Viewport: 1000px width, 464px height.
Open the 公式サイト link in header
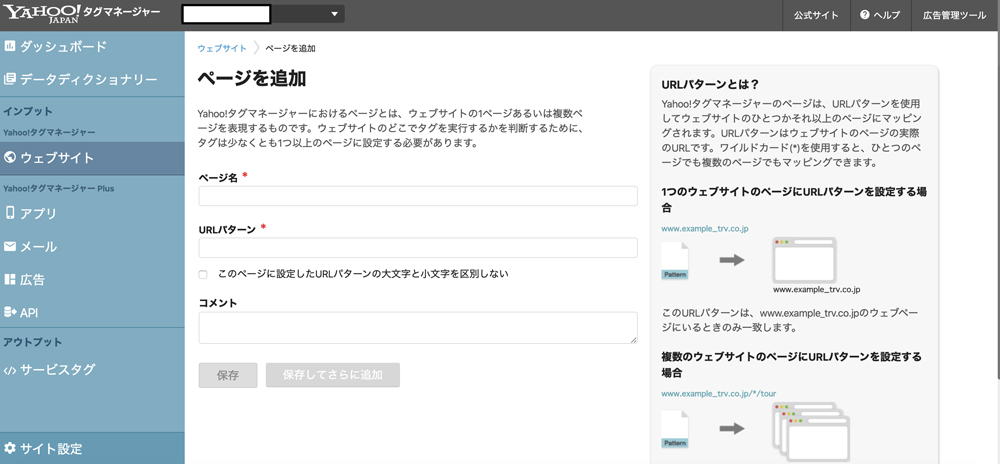[816, 15]
